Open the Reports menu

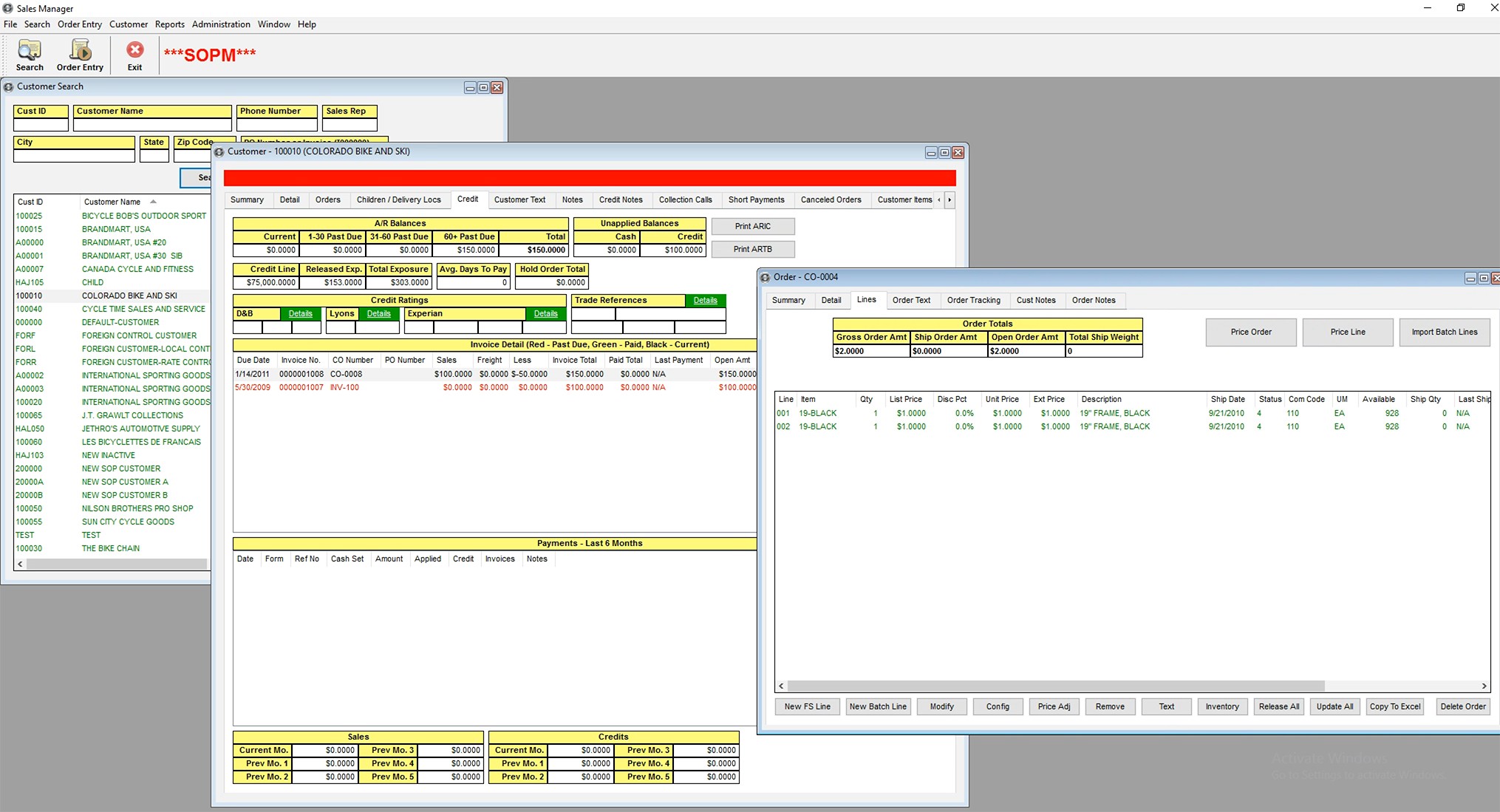[x=170, y=24]
